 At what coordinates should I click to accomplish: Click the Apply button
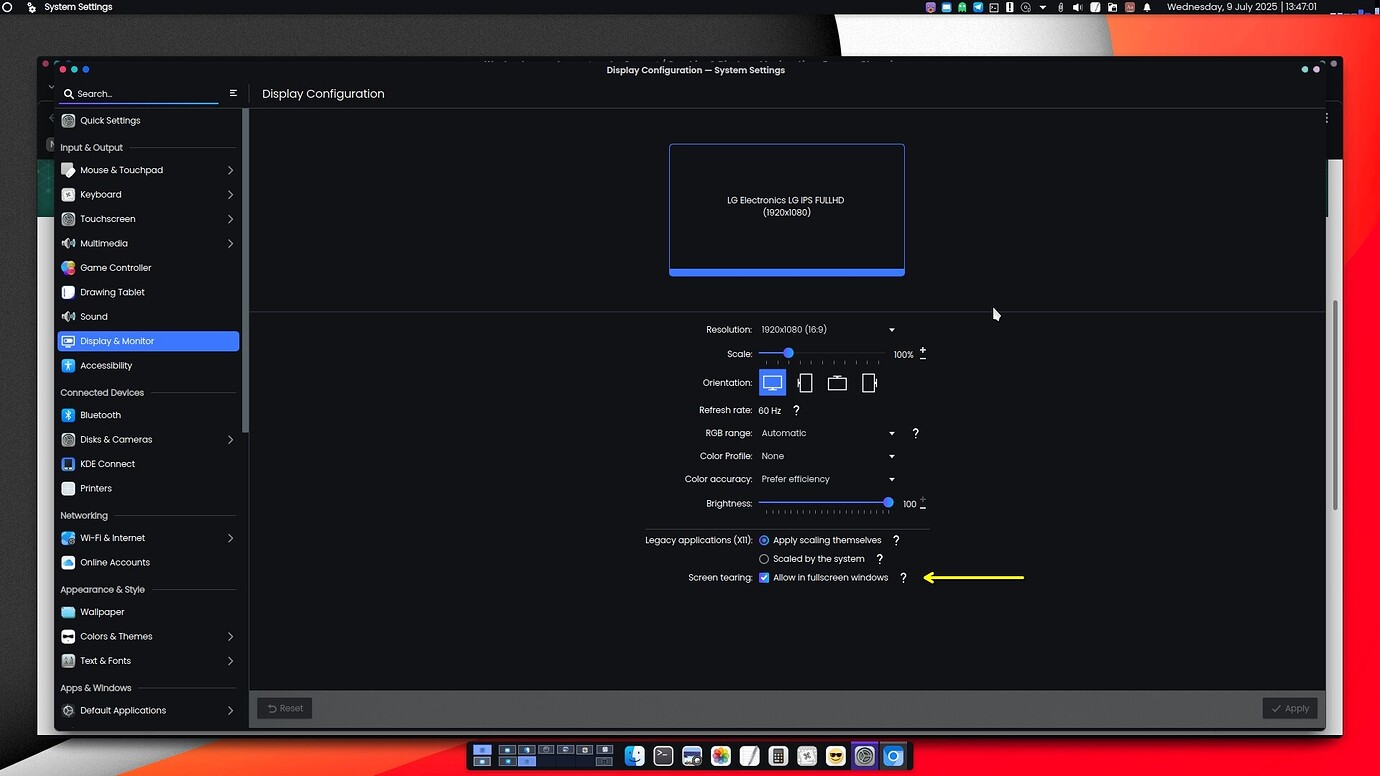click(x=1289, y=708)
